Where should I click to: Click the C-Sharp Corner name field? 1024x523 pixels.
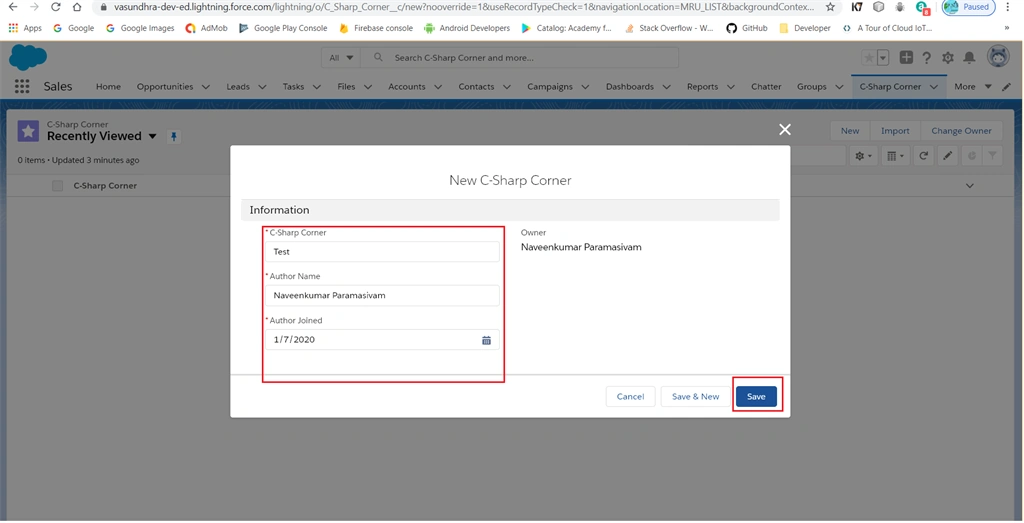tap(382, 251)
